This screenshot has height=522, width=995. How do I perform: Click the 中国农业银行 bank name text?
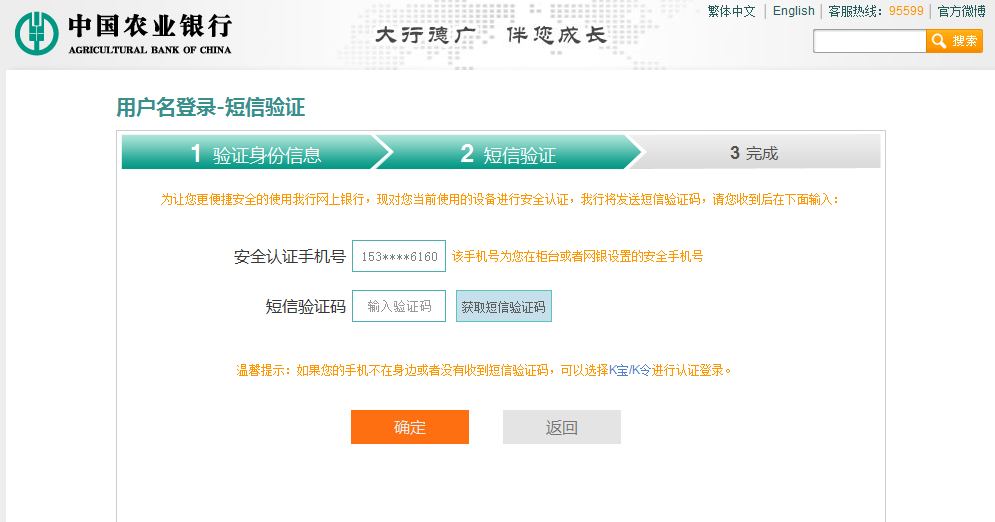click(x=150, y=24)
